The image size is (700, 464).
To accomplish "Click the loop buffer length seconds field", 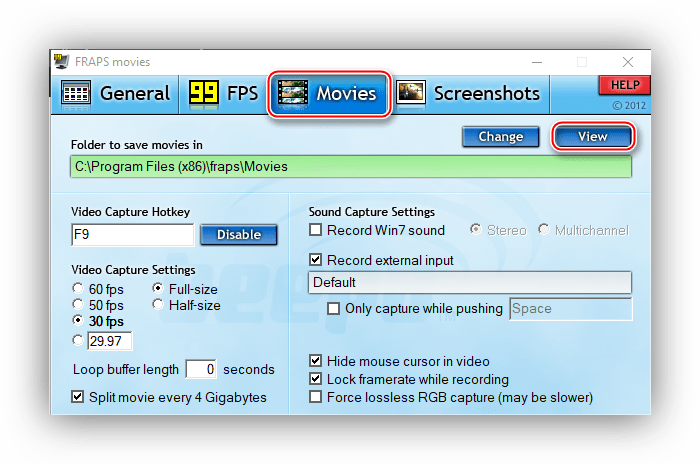I will pyautogui.click(x=201, y=369).
